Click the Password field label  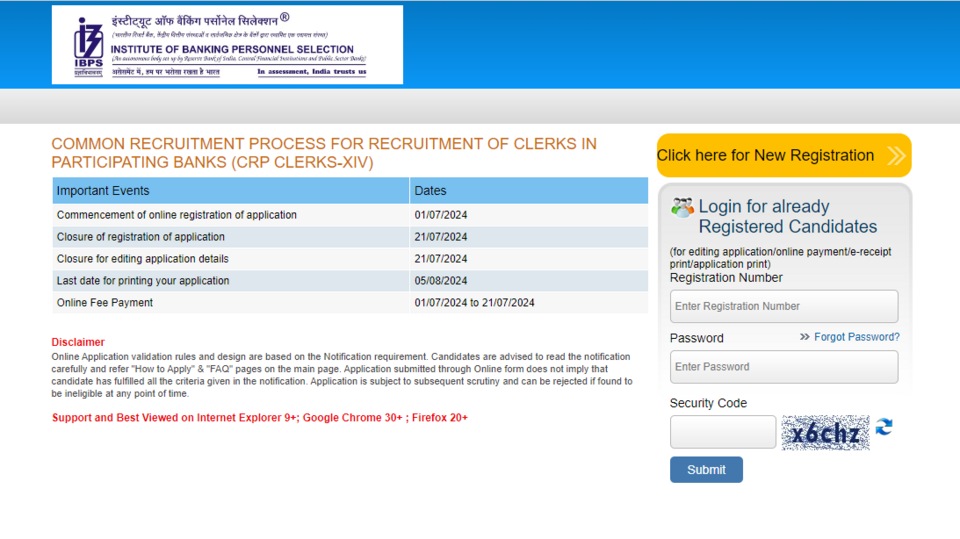pyautogui.click(x=697, y=338)
